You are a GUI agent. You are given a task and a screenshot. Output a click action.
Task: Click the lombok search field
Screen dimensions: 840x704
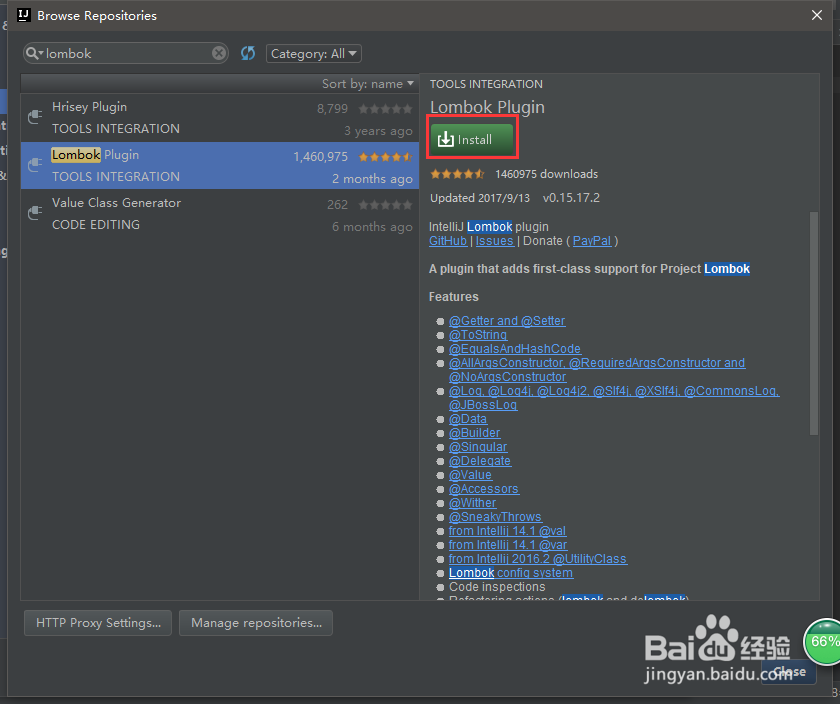128,54
